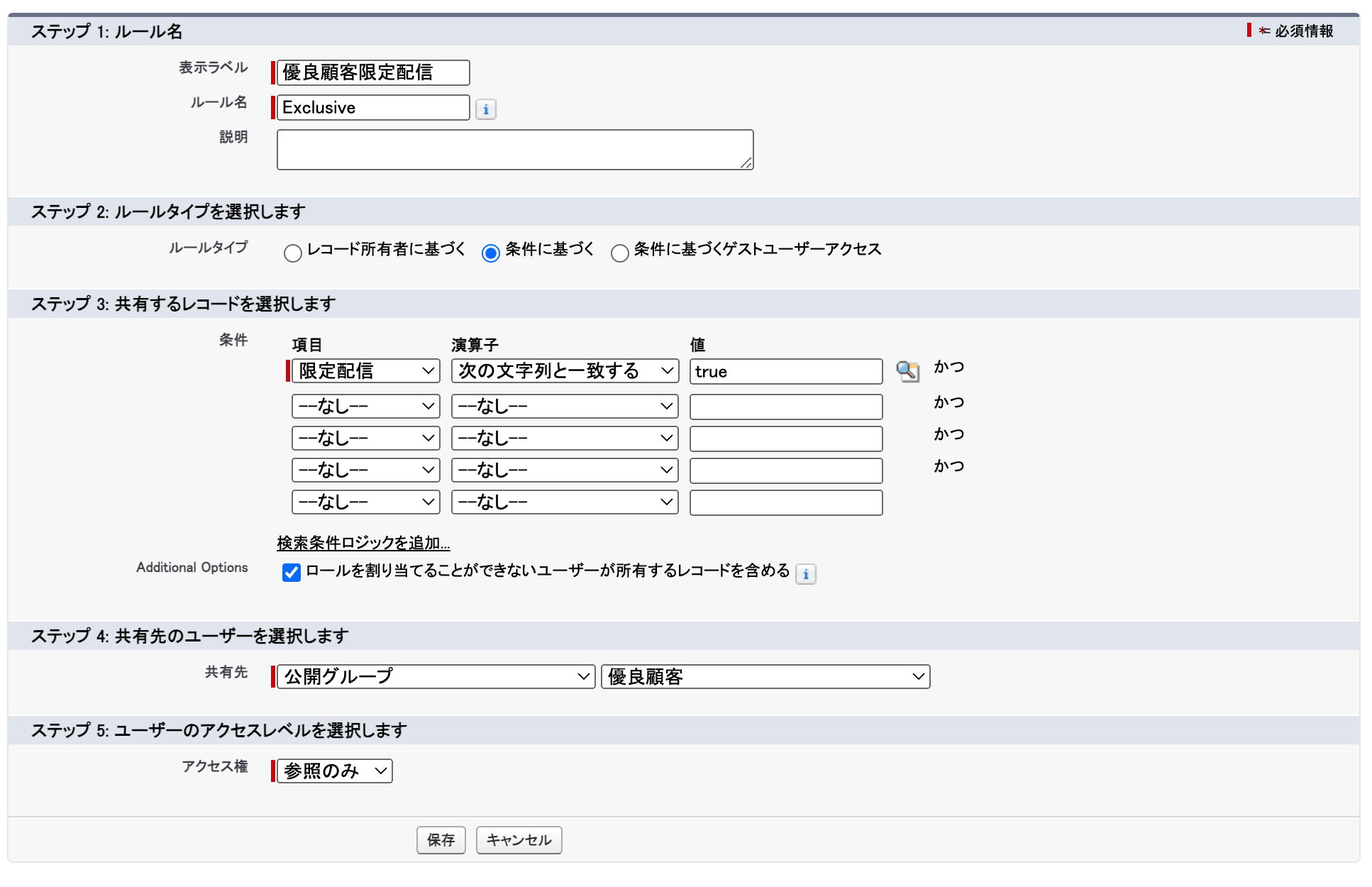The height and width of the screenshot is (887, 1372).
Task: Click the 保存 button
Action: coord(441,840)
